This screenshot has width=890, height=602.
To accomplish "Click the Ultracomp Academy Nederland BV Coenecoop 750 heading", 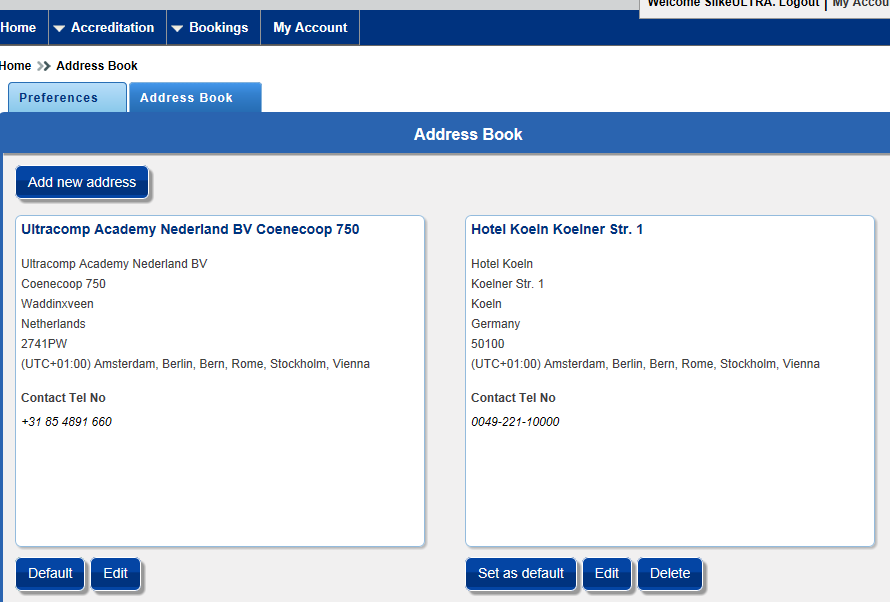I will 190,229.
